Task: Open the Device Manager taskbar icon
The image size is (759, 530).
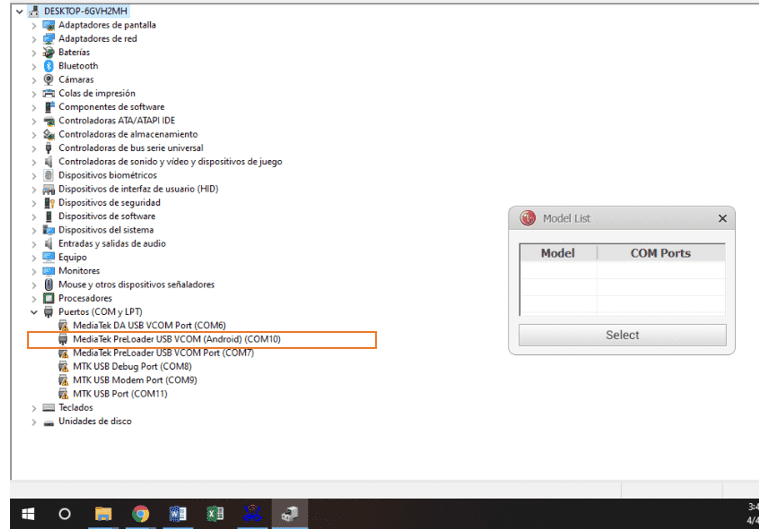Action: pos(289,514)
